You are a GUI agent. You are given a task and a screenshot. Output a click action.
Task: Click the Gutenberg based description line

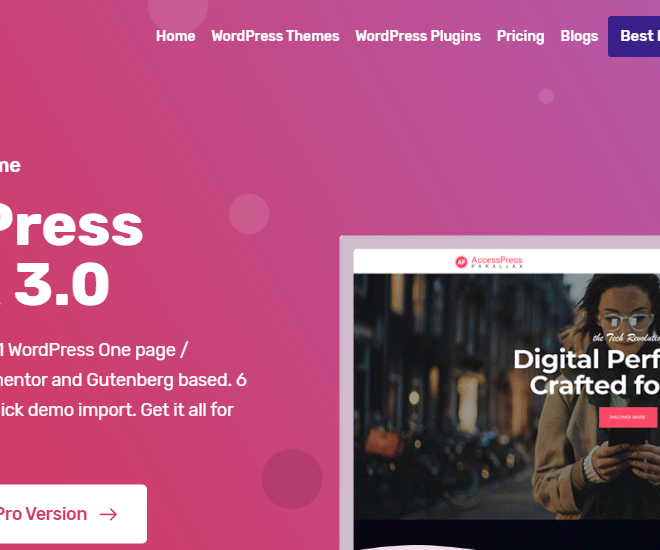tap(123, 380)
